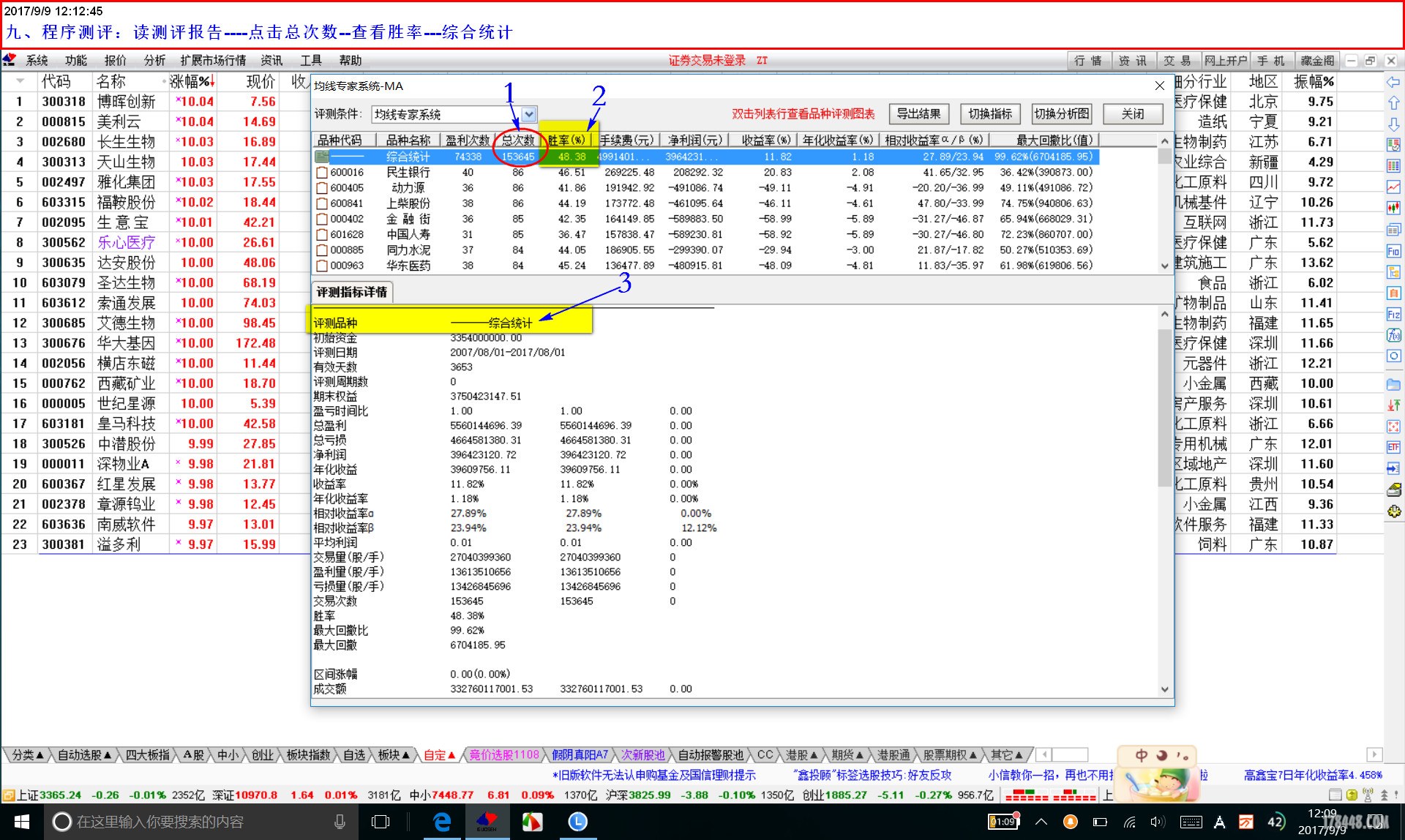Screen dimensions: 1405x840
Task: Expand the 期货 bottom tab menu
Action: 847,754
